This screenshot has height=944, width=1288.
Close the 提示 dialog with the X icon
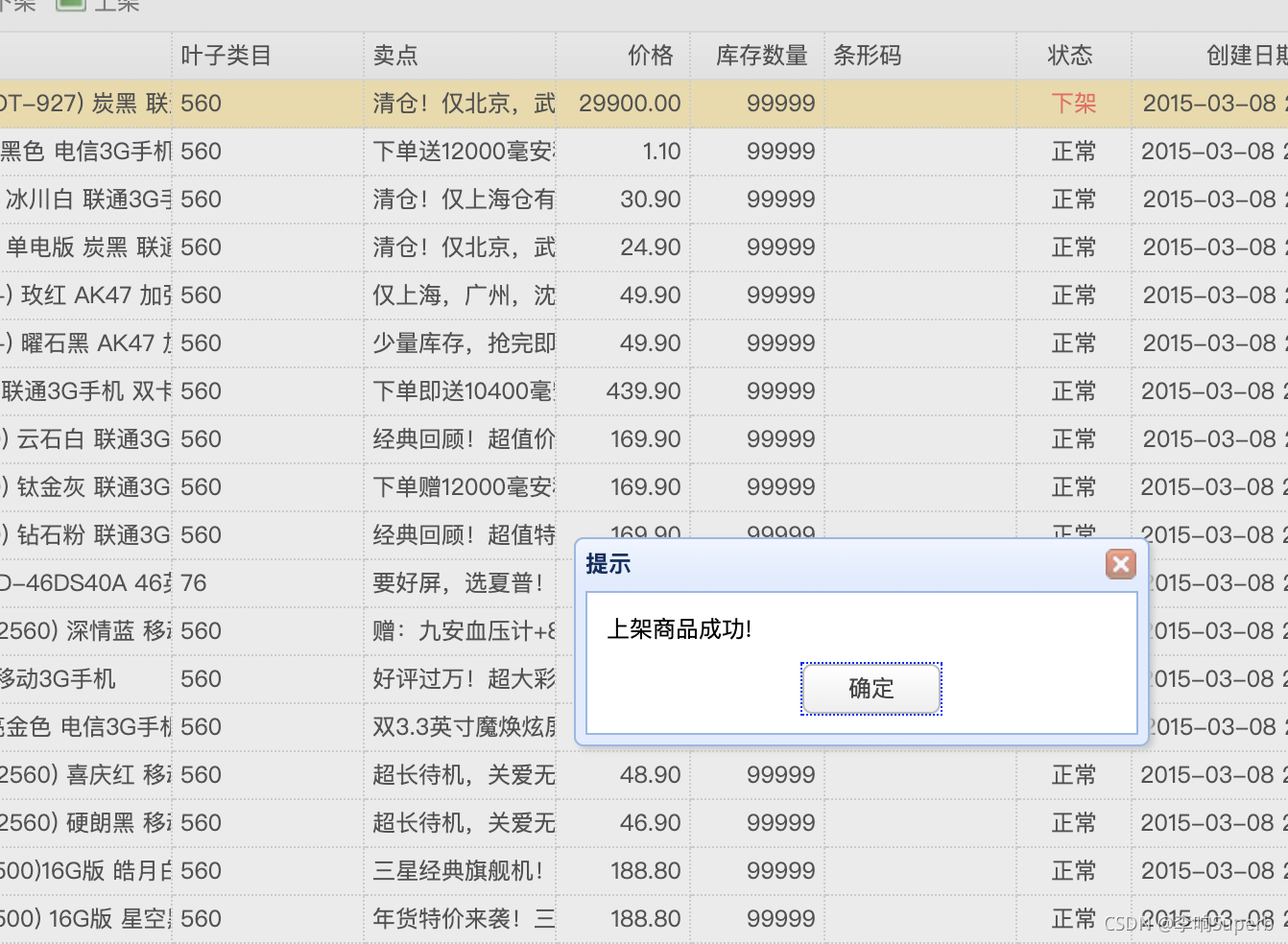pos(1120,564)
